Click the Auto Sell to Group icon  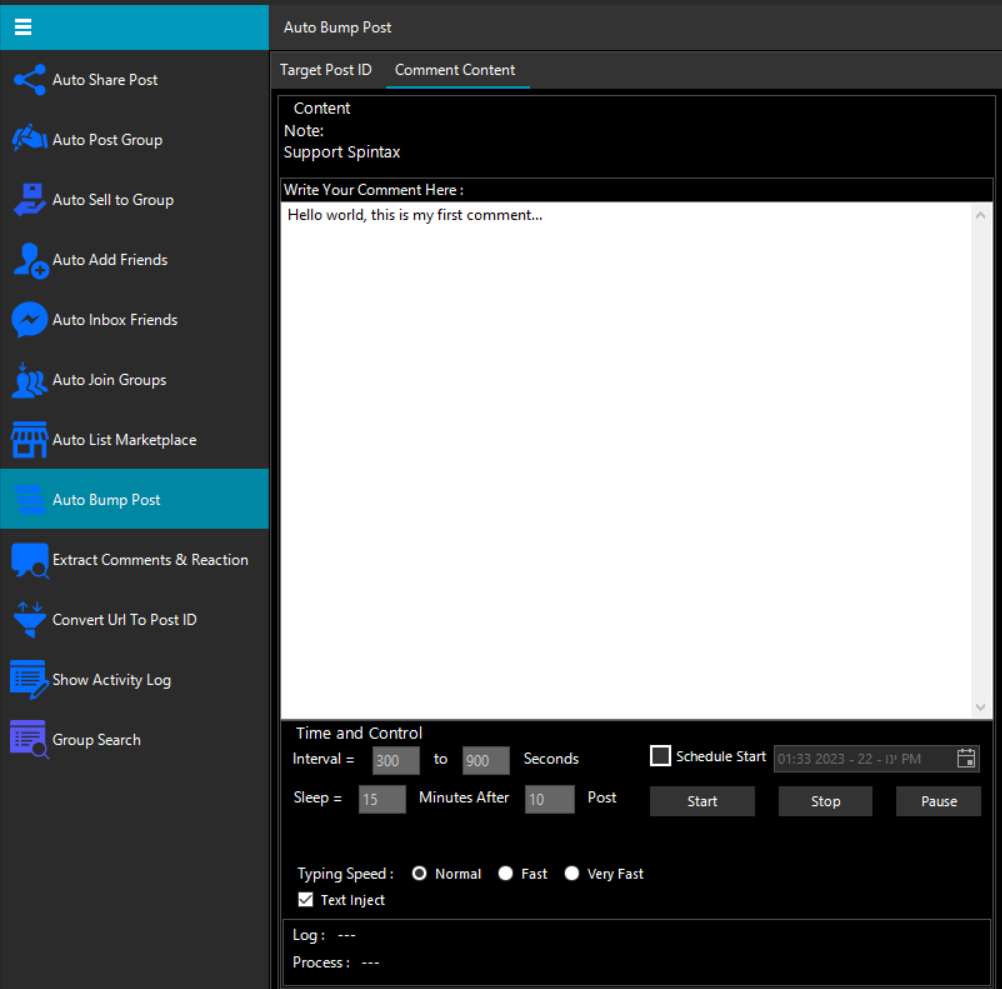pyautogui.click(x=29, y=199)
